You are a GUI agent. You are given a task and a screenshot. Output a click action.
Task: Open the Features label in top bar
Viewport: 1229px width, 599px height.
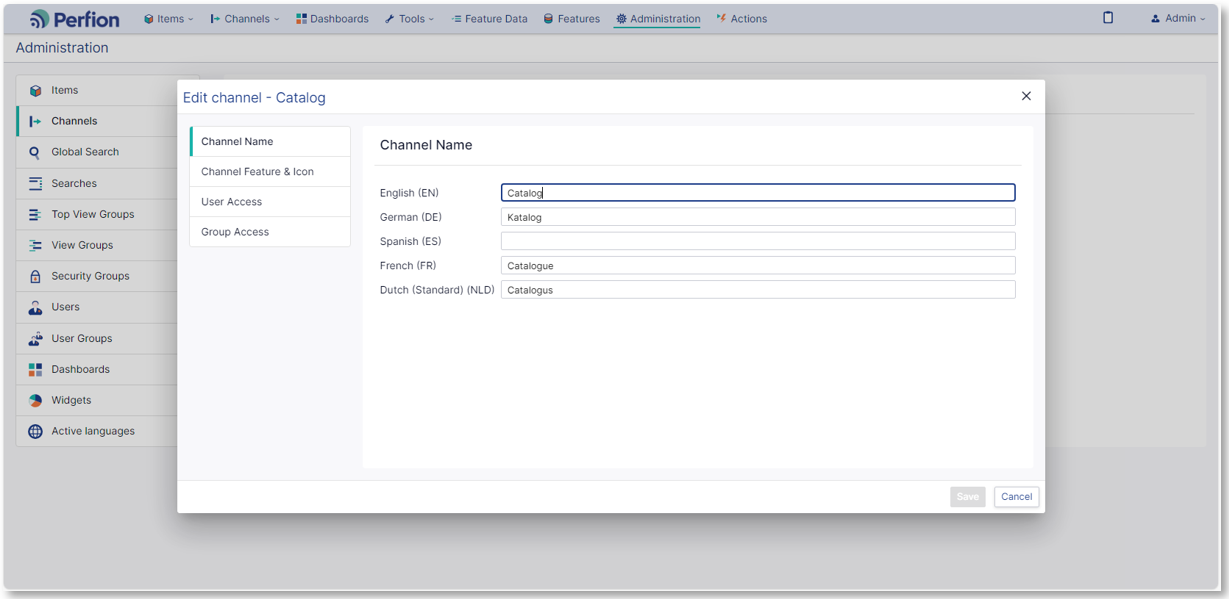579,19
